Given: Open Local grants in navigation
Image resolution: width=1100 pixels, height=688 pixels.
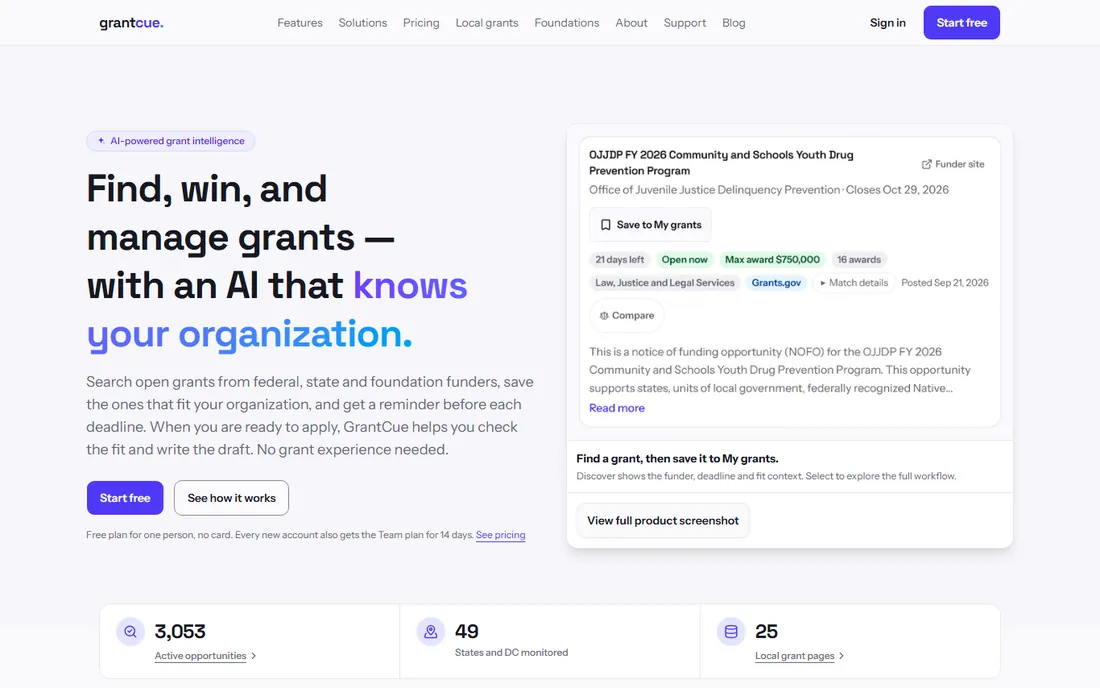Looking at the screenshot, I should point(487,22).
